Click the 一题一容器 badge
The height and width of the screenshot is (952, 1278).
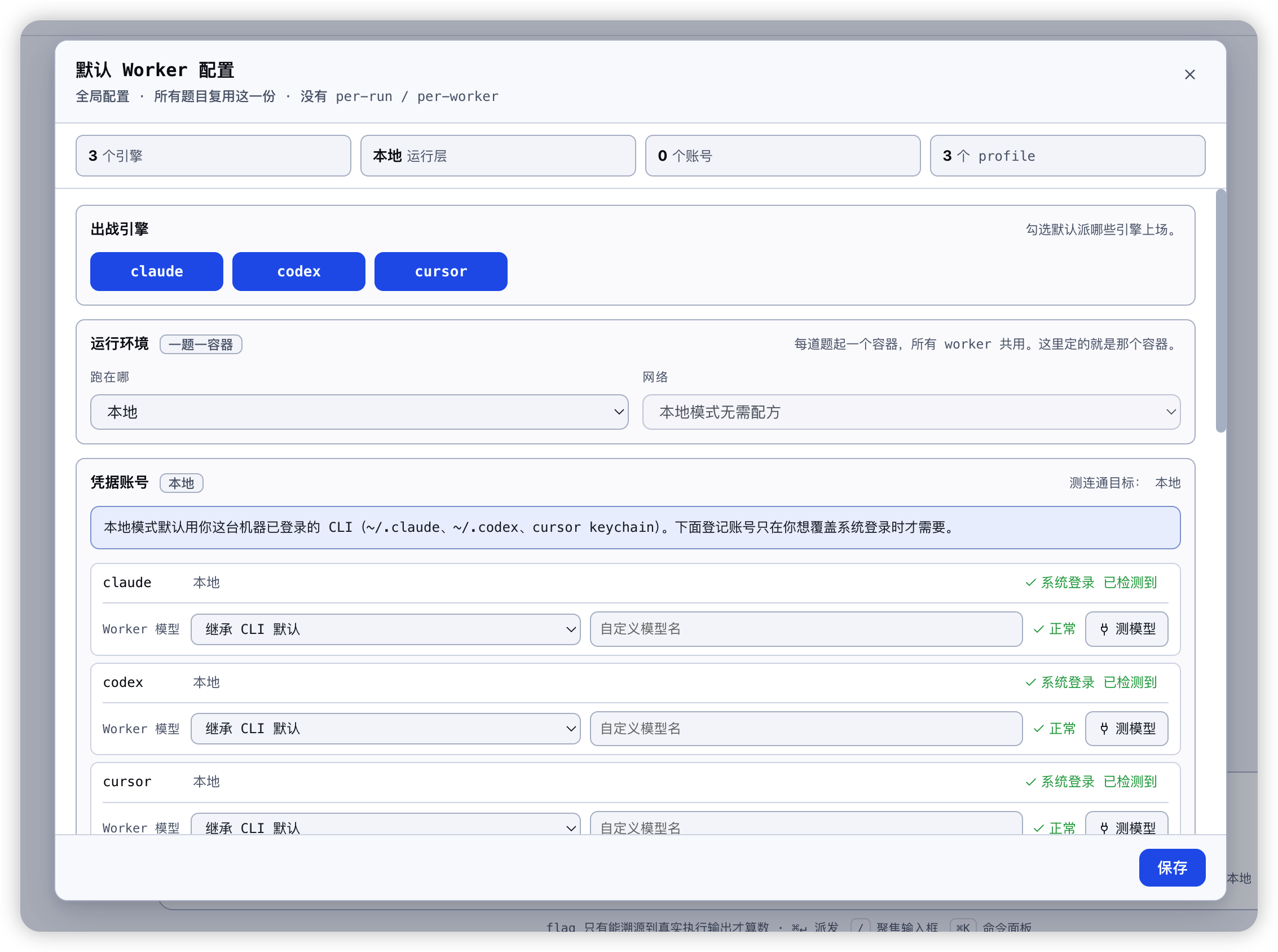pos(201,345)
